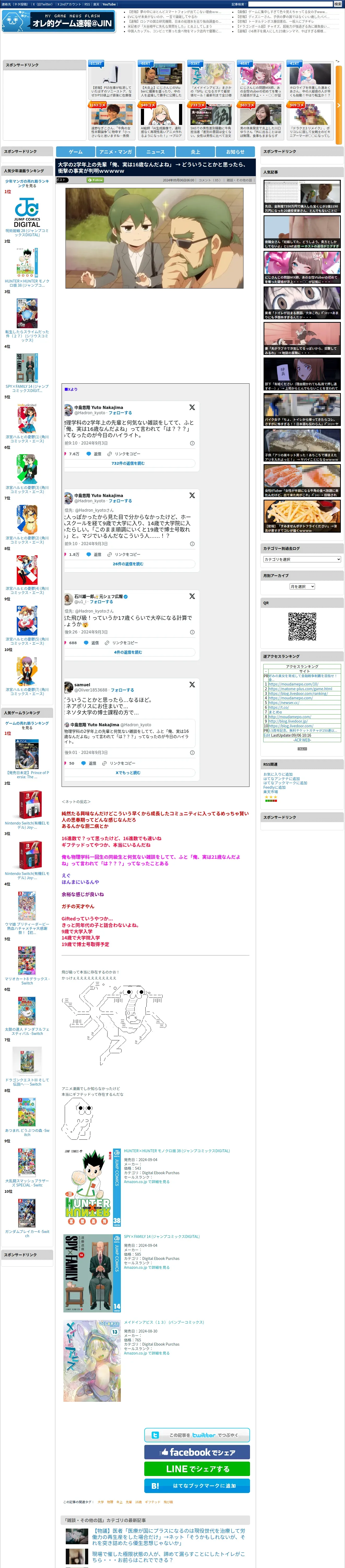Click 26件の返信を読む button
The width and height of the screenshot is (345, 1568).
(128, 564)
